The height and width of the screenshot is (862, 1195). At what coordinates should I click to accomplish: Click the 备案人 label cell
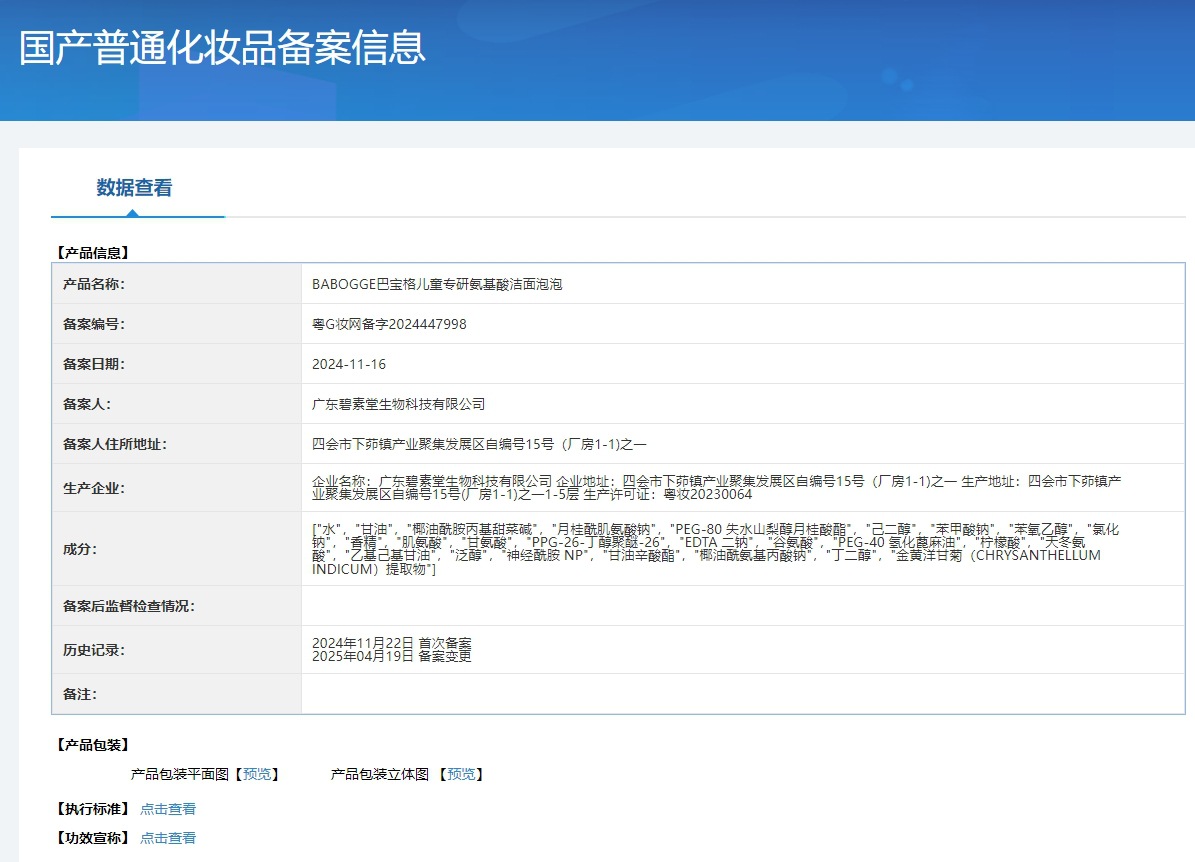[x=177, y=404]
